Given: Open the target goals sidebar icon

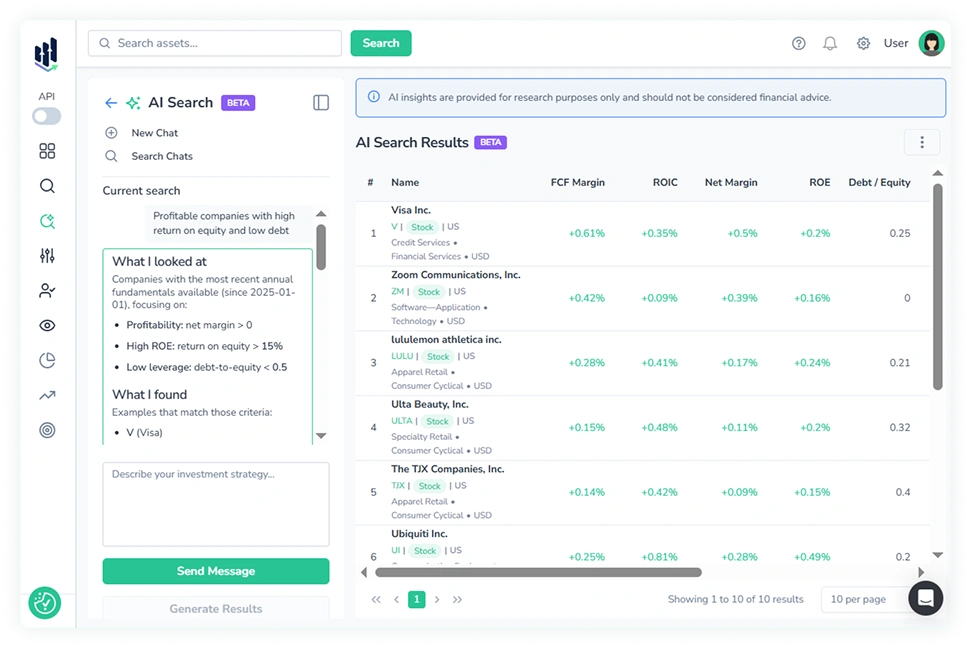Looking at the screenshot, I should click(x=47, y=430).
